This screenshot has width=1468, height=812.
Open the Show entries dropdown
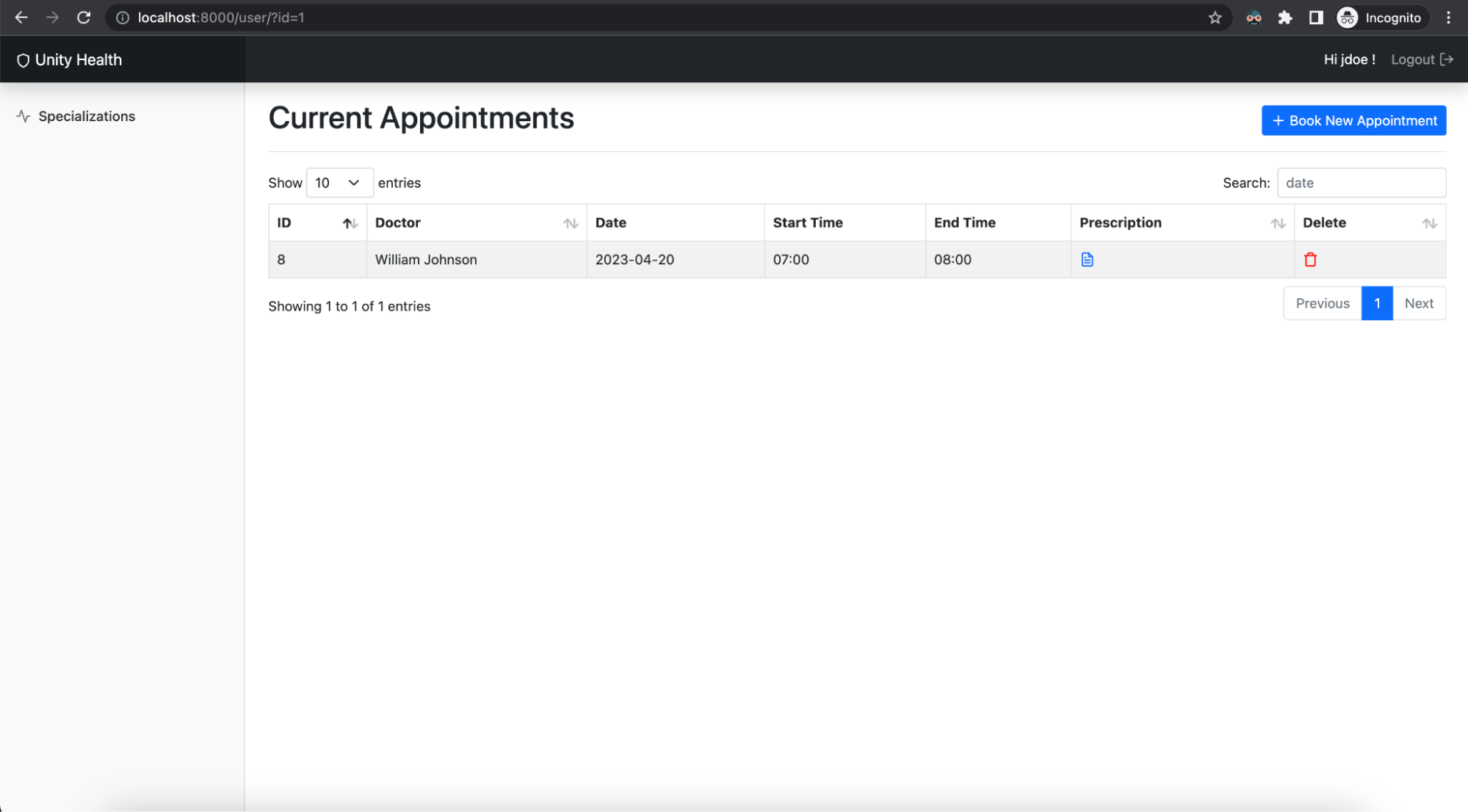pos(339,183)
